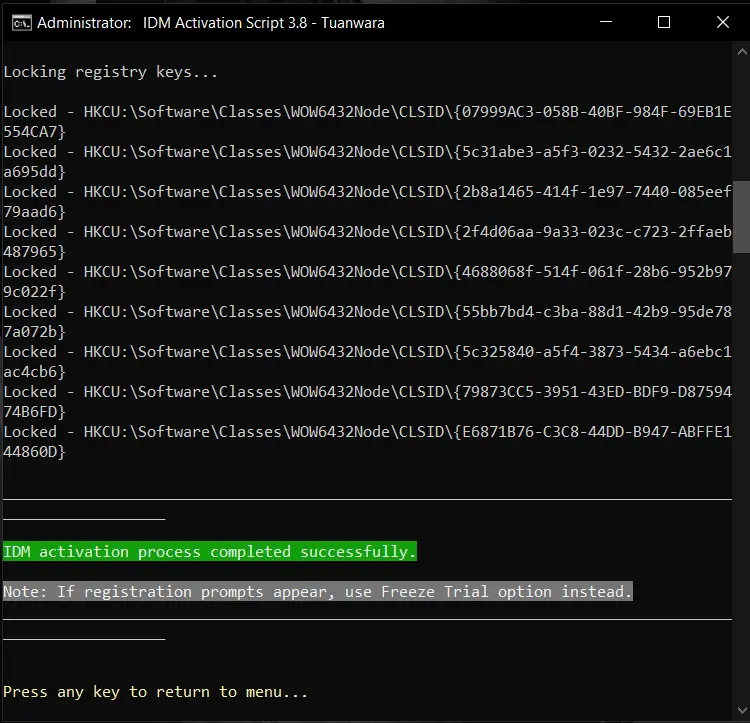This screenshot has width=750, height=723.
Task: Click the 'Locking registry keys...' line
Action: (110, 72)
